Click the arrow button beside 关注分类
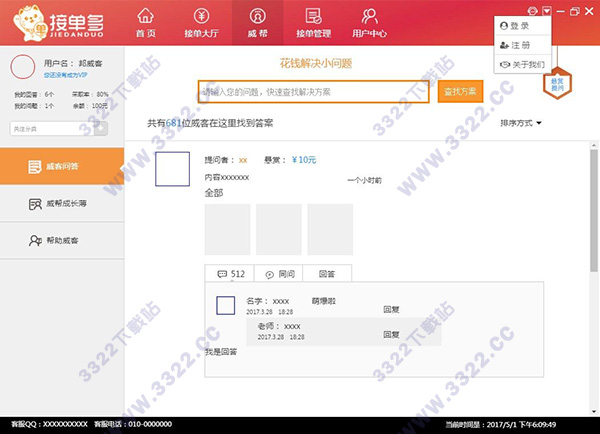This screenshot has height=434, width=600. coord(101,129)
